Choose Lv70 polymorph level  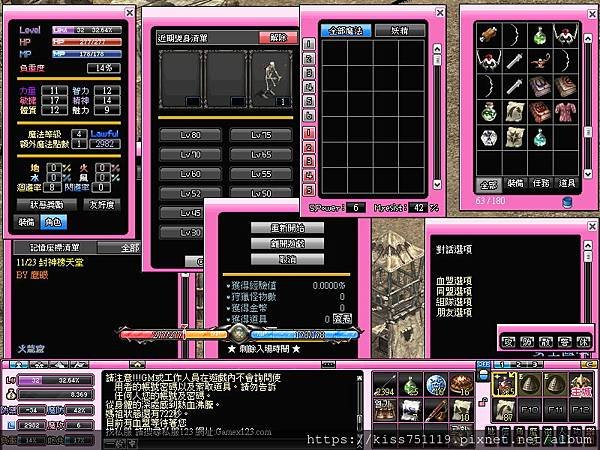click(190, 155)
